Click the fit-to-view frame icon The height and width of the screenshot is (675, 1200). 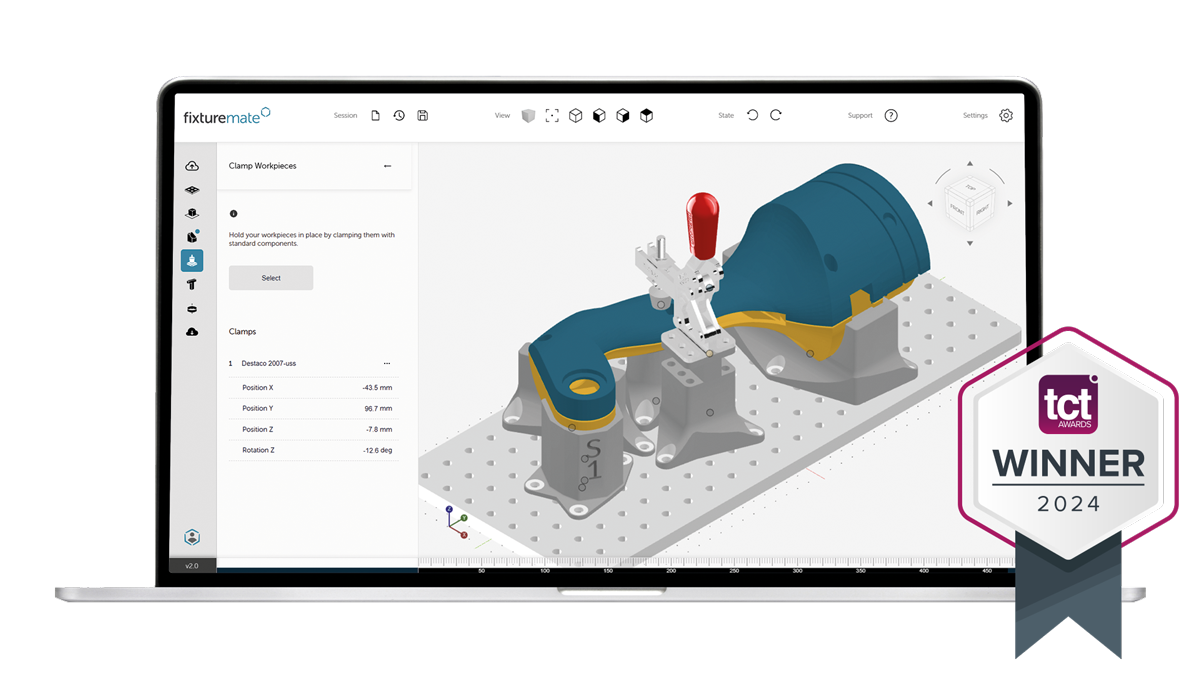[x=552, y=116]
